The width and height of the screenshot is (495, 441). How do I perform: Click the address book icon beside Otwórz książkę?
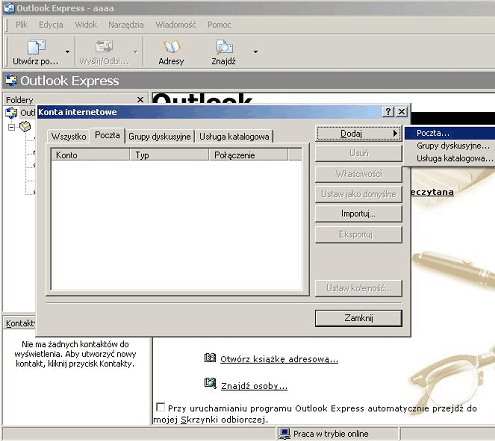click(210, 358)
